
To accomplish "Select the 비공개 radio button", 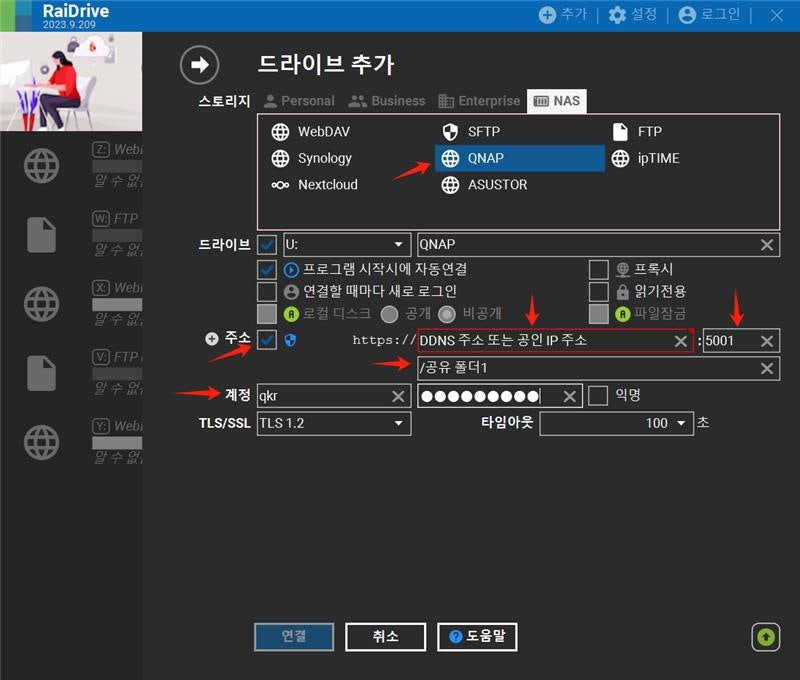I will pyautogui.click(x=447, y=314).
